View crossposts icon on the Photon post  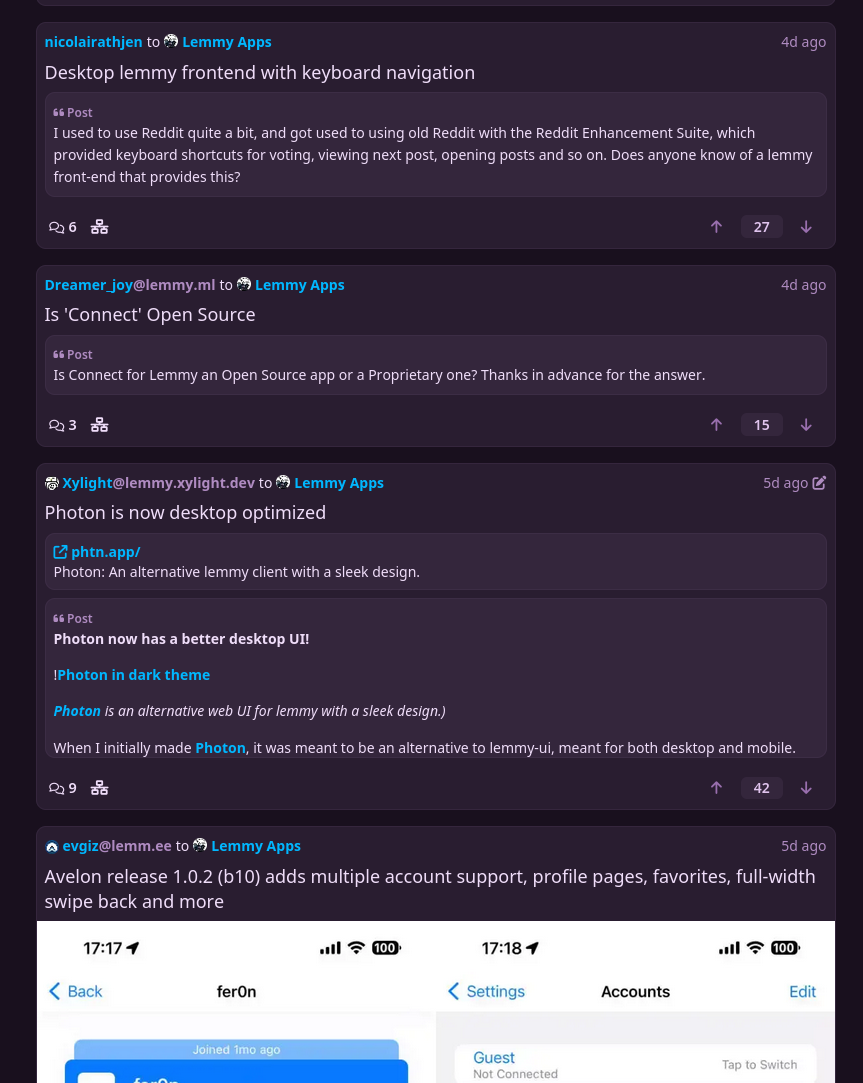click(99, 787)
